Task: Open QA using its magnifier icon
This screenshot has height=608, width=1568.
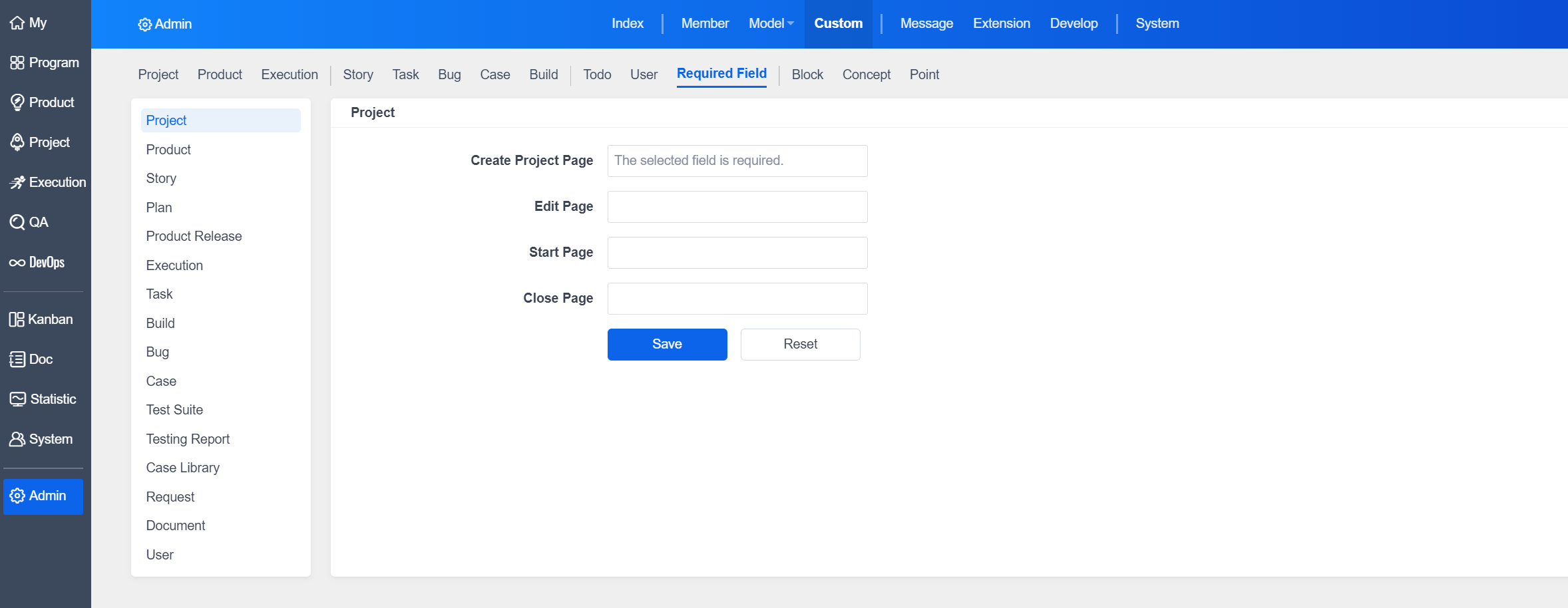Action: (x=17, y=222)
